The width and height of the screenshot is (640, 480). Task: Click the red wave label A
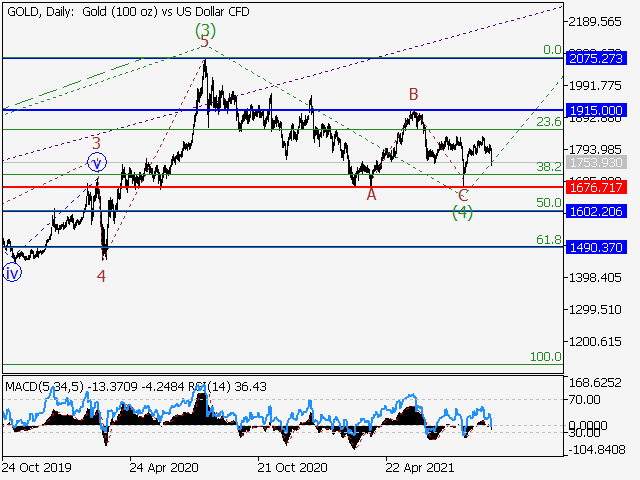(x=371, y=195)
